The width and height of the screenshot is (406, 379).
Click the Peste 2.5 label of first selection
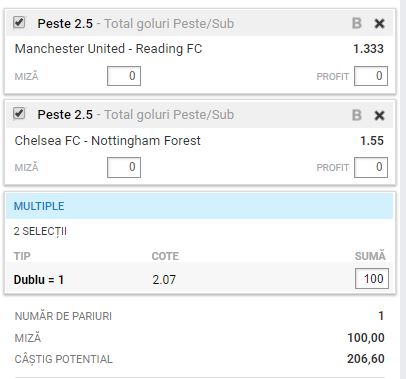tap(65, 24)
